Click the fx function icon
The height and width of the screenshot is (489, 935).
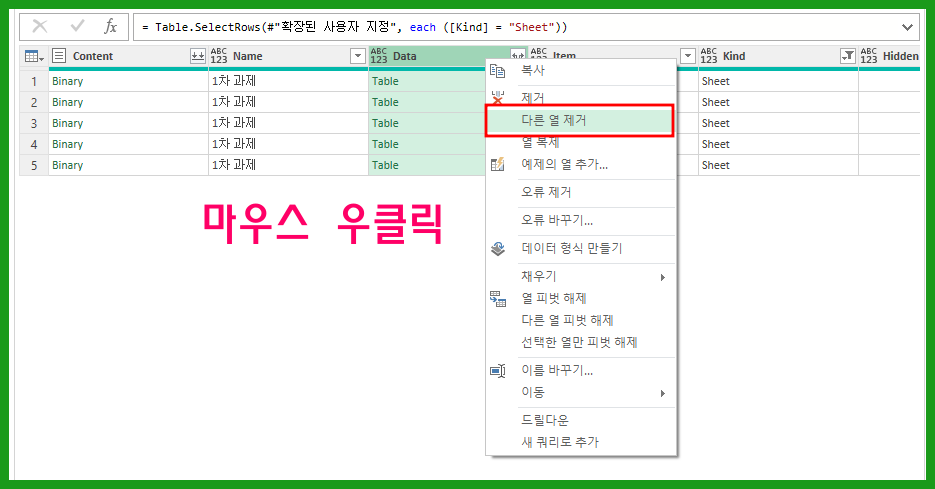(x=110, y=26)
